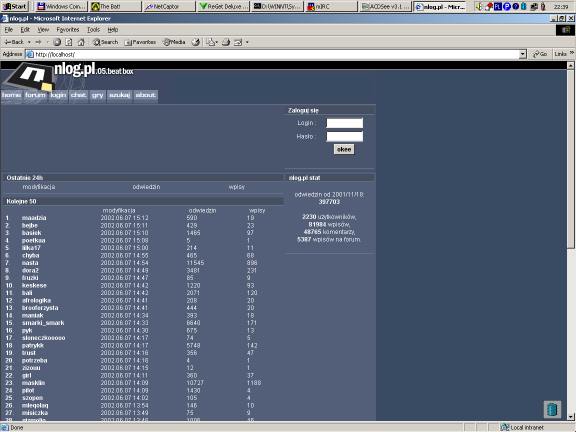
Task: Go to the szukaj tab on nlog.pl
Action: click(x=119, y=96)
